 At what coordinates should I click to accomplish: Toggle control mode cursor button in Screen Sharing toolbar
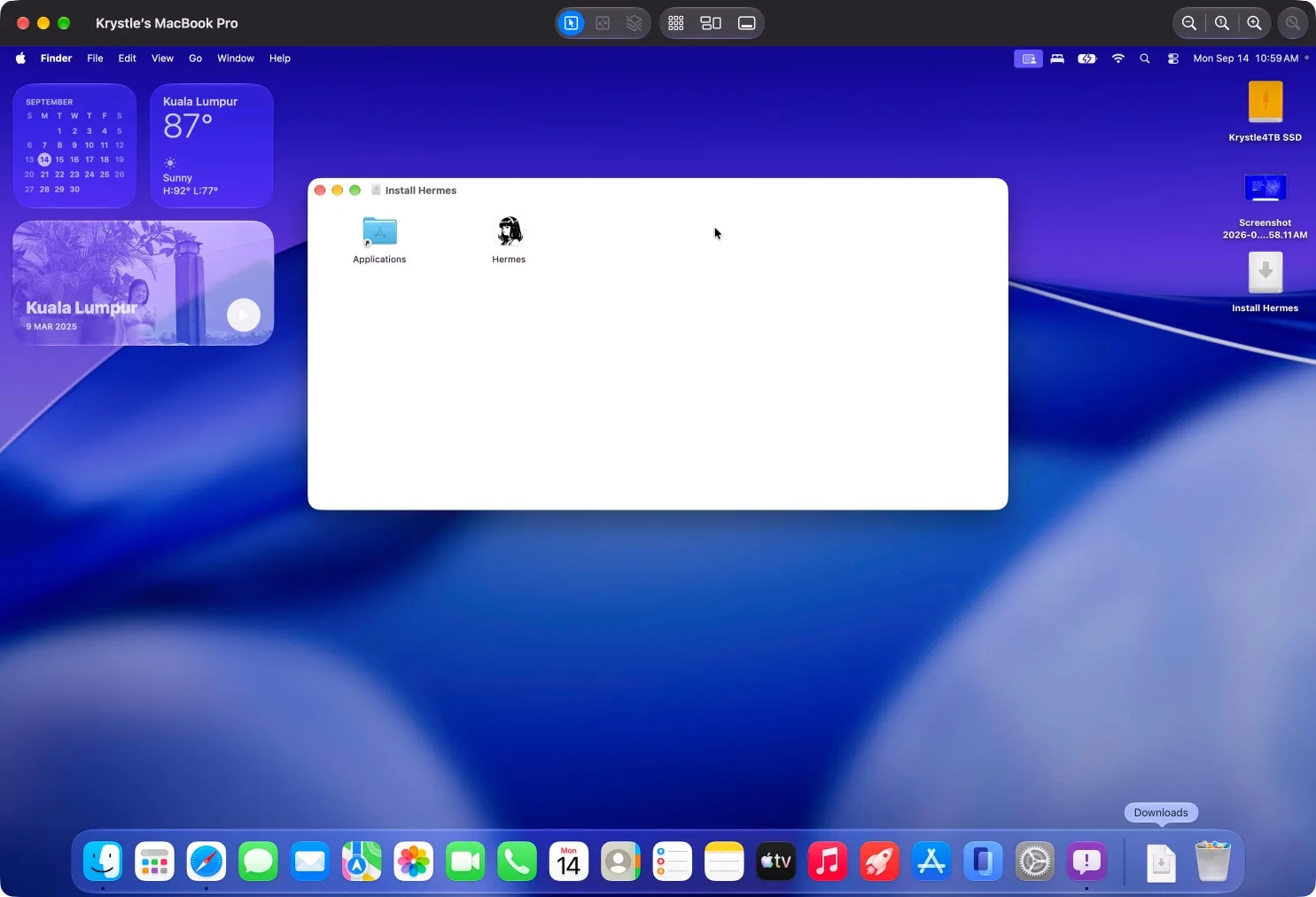tap(572, 23)
